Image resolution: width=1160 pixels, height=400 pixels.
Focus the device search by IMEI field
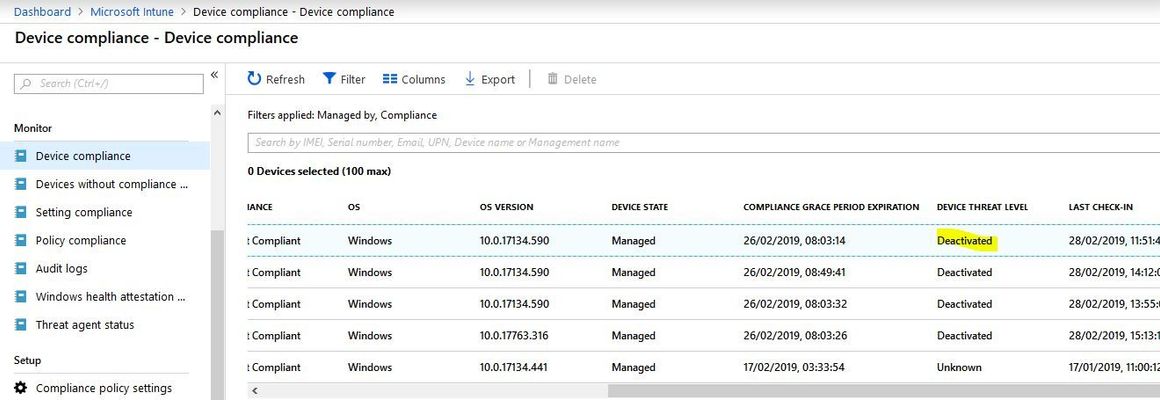704,142
